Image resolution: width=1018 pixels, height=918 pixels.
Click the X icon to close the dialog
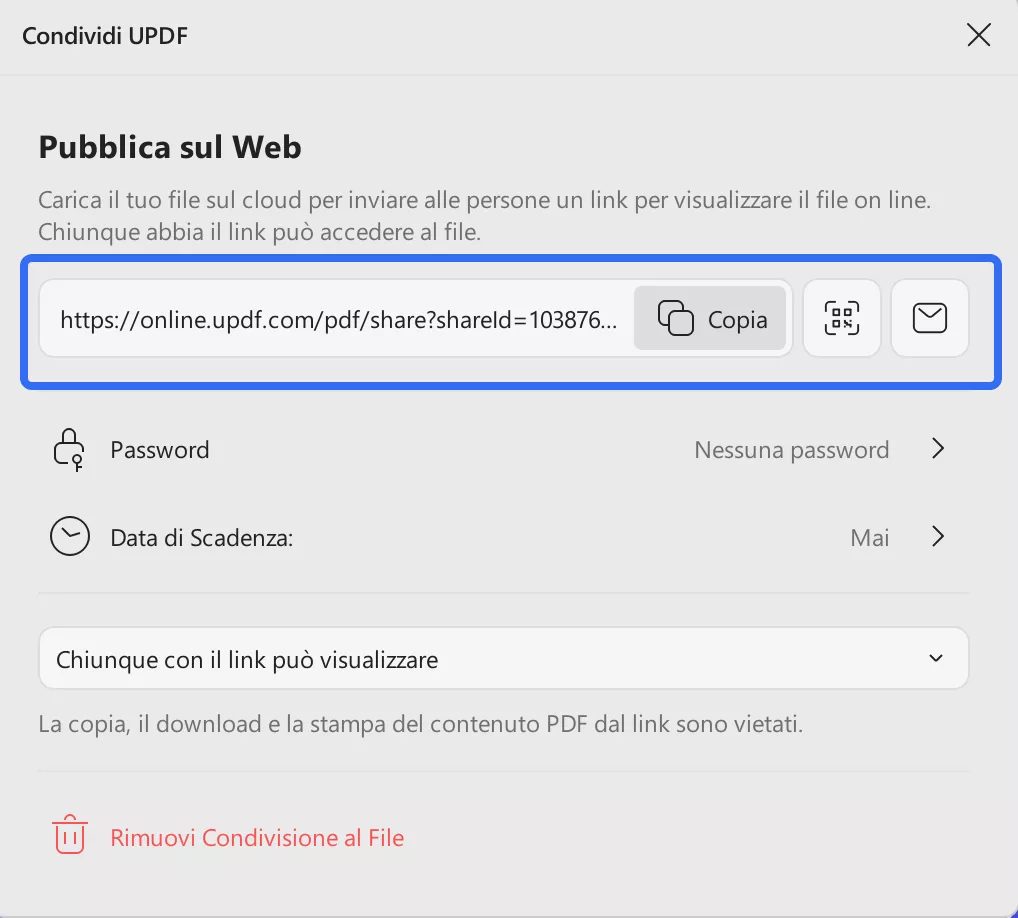tap(978, 34)
